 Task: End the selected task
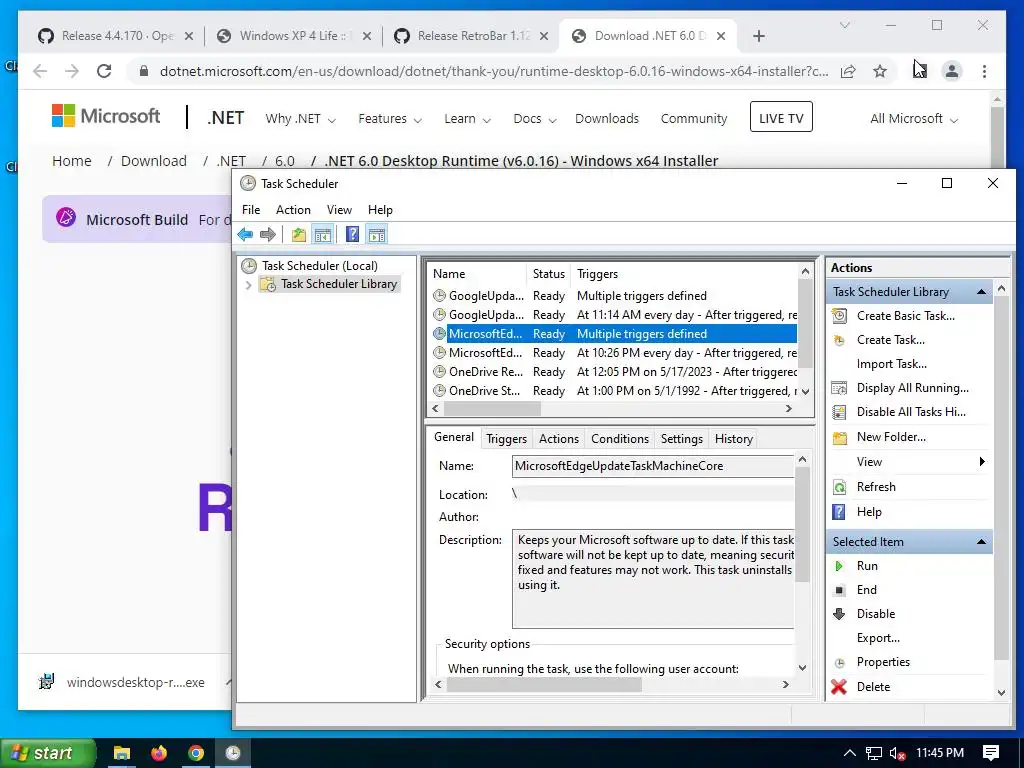(866, 590)
